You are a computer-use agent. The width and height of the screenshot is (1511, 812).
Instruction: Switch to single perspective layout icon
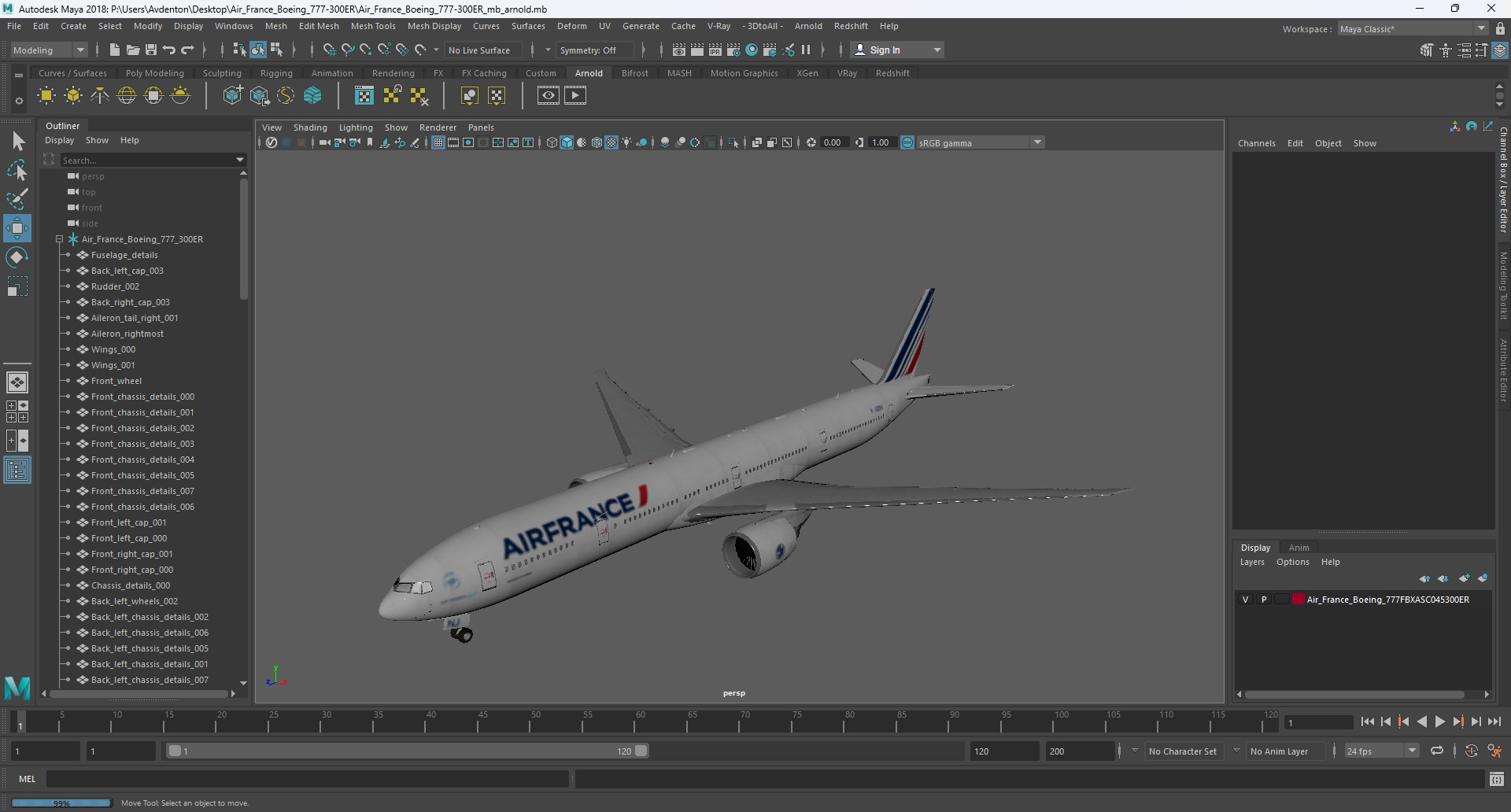coord(17,382)
